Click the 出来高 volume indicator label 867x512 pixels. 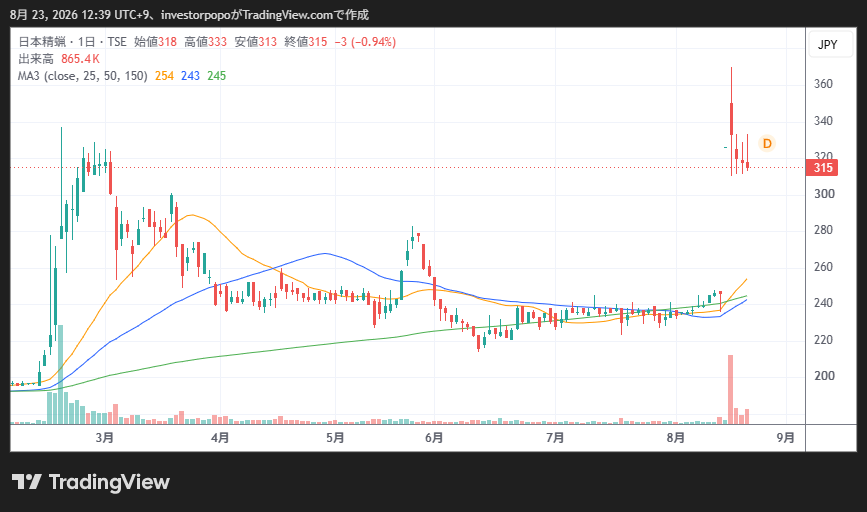[36, 59]
